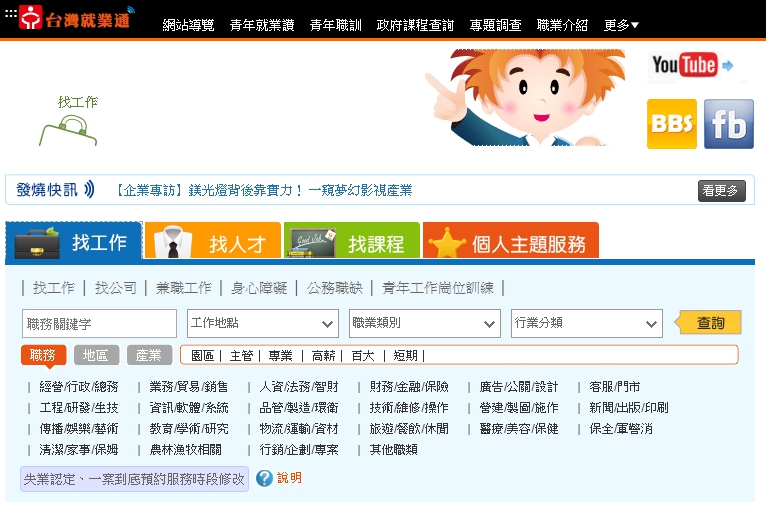The width and height of the screenshot is (766, 510).
Task: Click the cartoon mascot banner image
Action: pyautogui.click(x=525, y=97)
